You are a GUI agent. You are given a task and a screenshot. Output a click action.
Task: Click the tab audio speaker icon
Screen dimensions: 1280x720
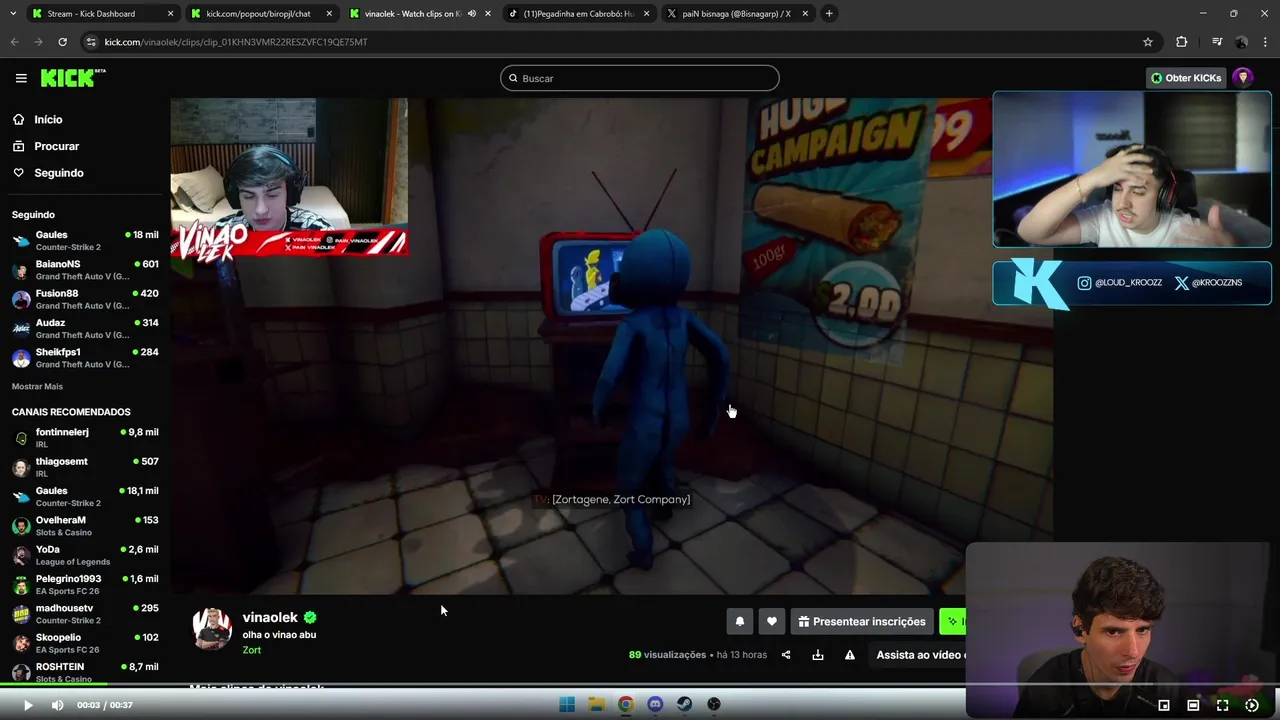coord(472,14)
